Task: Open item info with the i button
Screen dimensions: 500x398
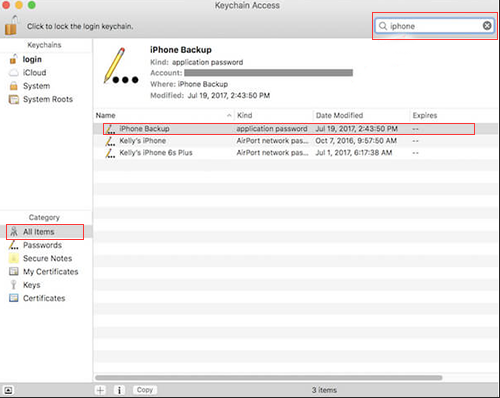Action: [x=119, y=390]
